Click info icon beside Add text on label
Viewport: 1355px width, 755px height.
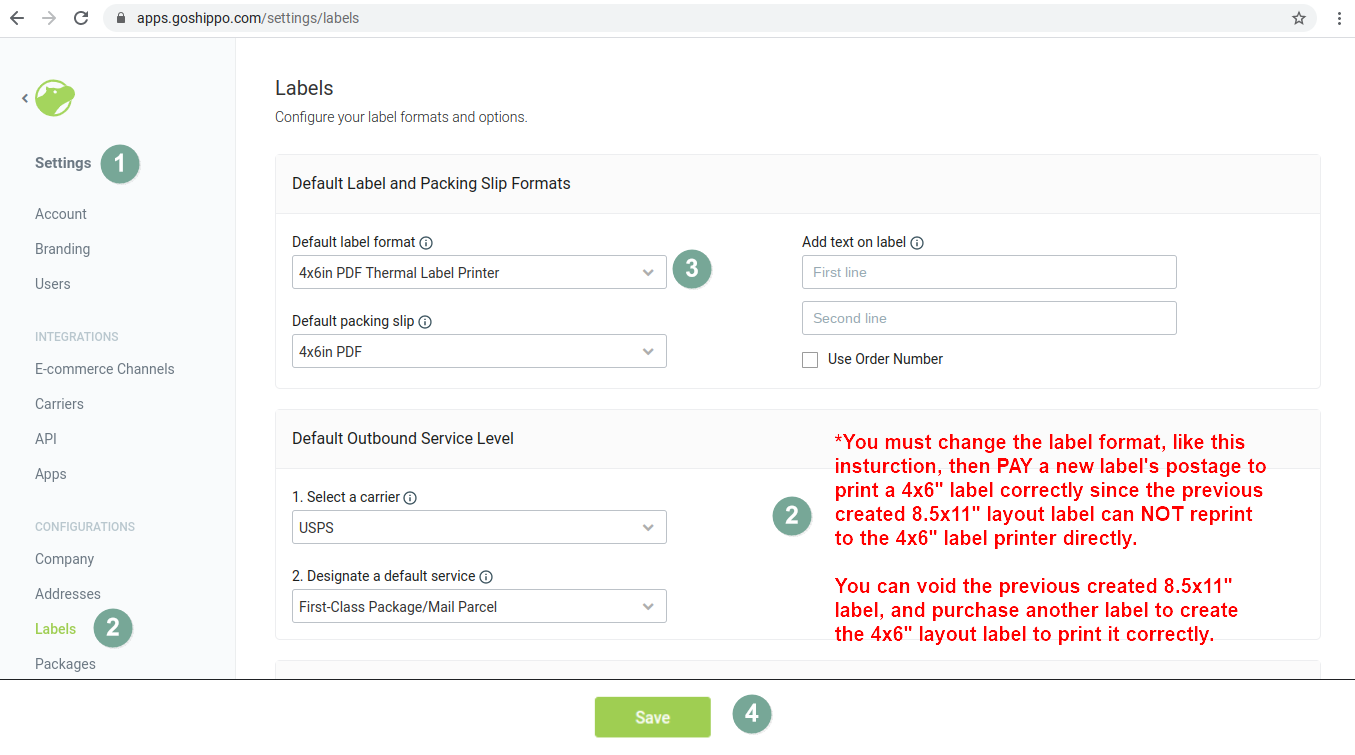click(x=917, y=243)
